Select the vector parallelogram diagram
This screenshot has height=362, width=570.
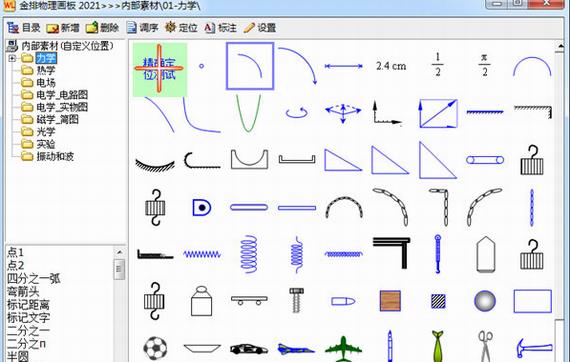click(x=438, y=113)
